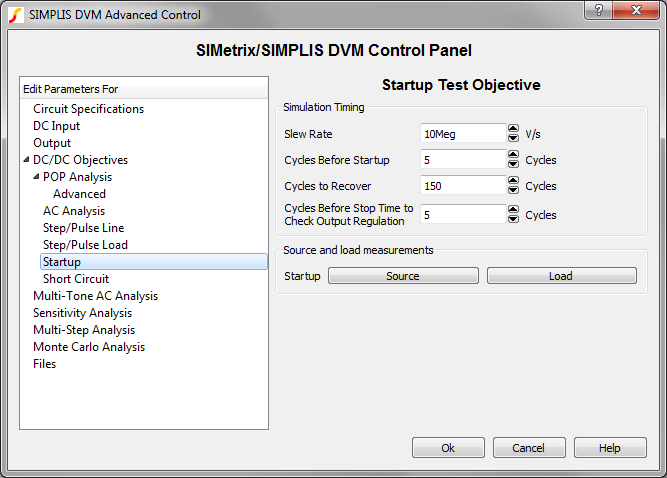
Task: Decrease Cycles Before Startup with down arrow
Action: (x=513, y=164)
